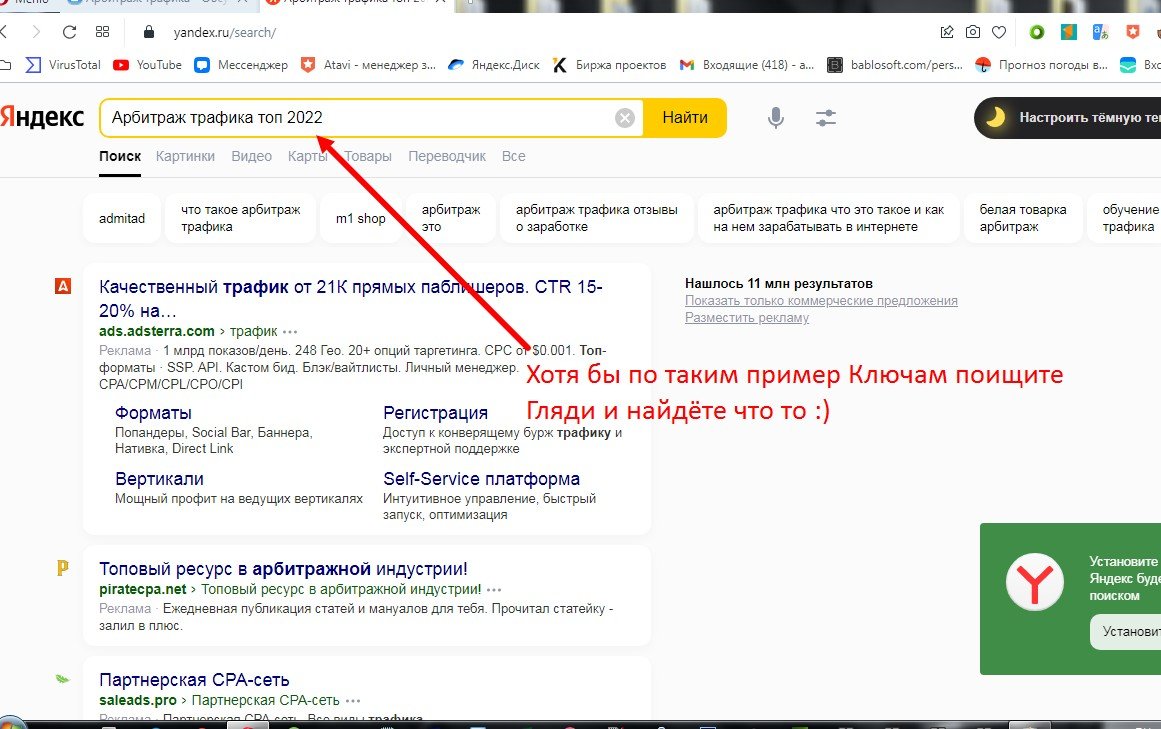Click the address bar URL yandex.ru/search/

coord(224,33)
